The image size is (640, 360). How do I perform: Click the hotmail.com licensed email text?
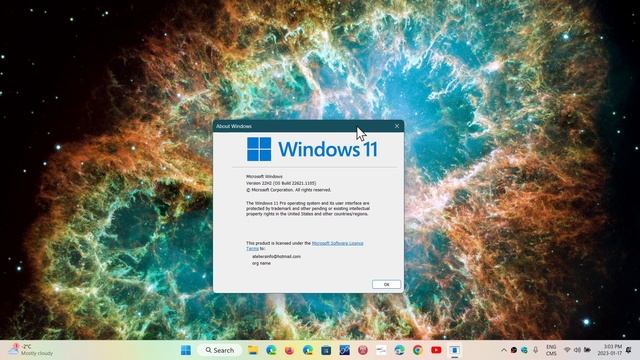coord(276,256)
